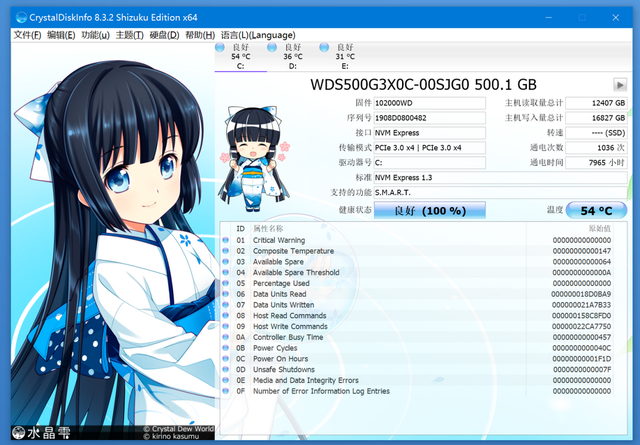Screen dimensions: 640x445
Task: Click the status dot for Controller Busy Time
Action: point(225,337)
